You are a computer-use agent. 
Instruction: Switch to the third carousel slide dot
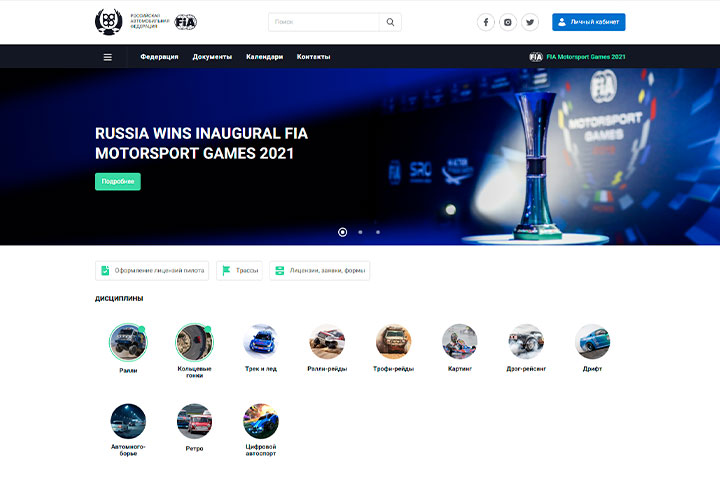(378, 232)
